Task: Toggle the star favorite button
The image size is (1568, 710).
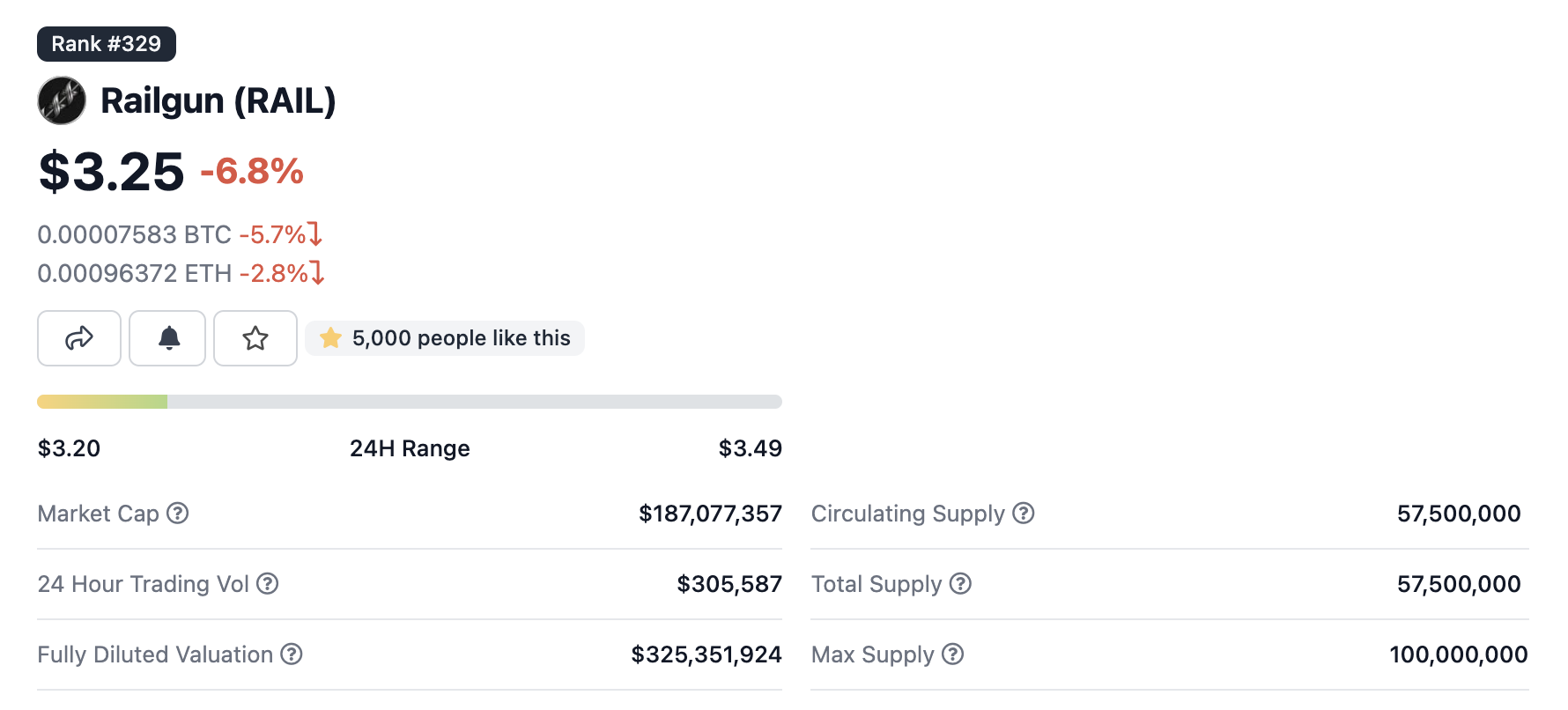Action: [255, 338]
